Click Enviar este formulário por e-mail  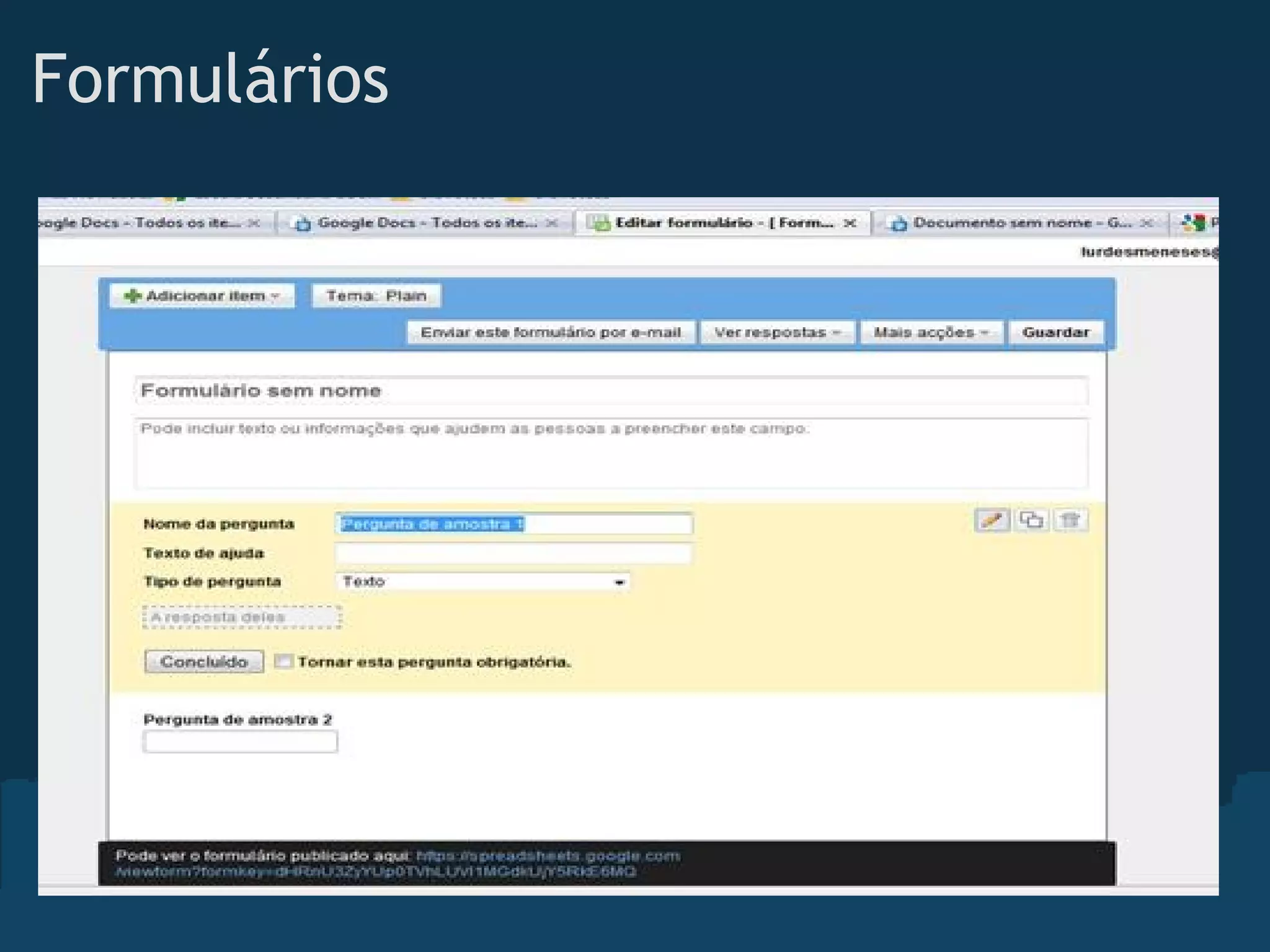click(x=551, y=332)
